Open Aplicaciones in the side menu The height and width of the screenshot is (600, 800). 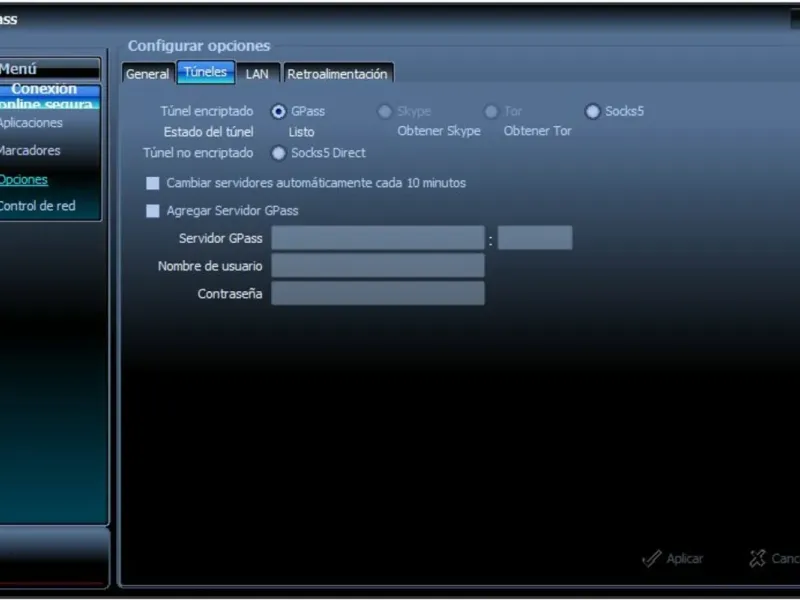pyautogui.click(x=31, y=123)
